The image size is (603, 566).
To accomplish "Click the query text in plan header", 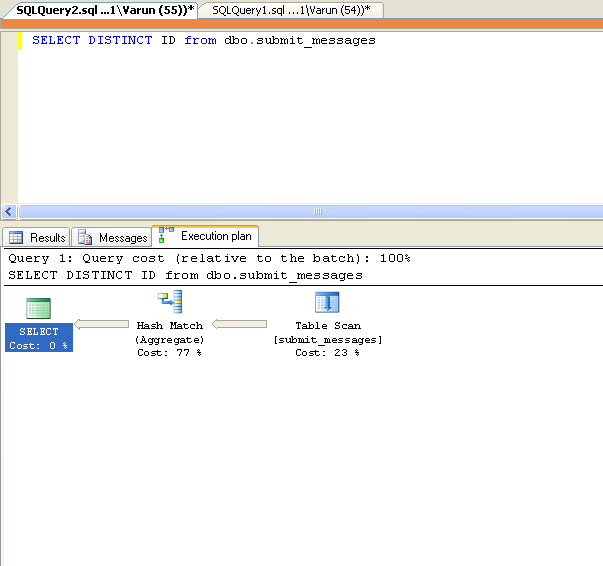I will tap(185, 275).
